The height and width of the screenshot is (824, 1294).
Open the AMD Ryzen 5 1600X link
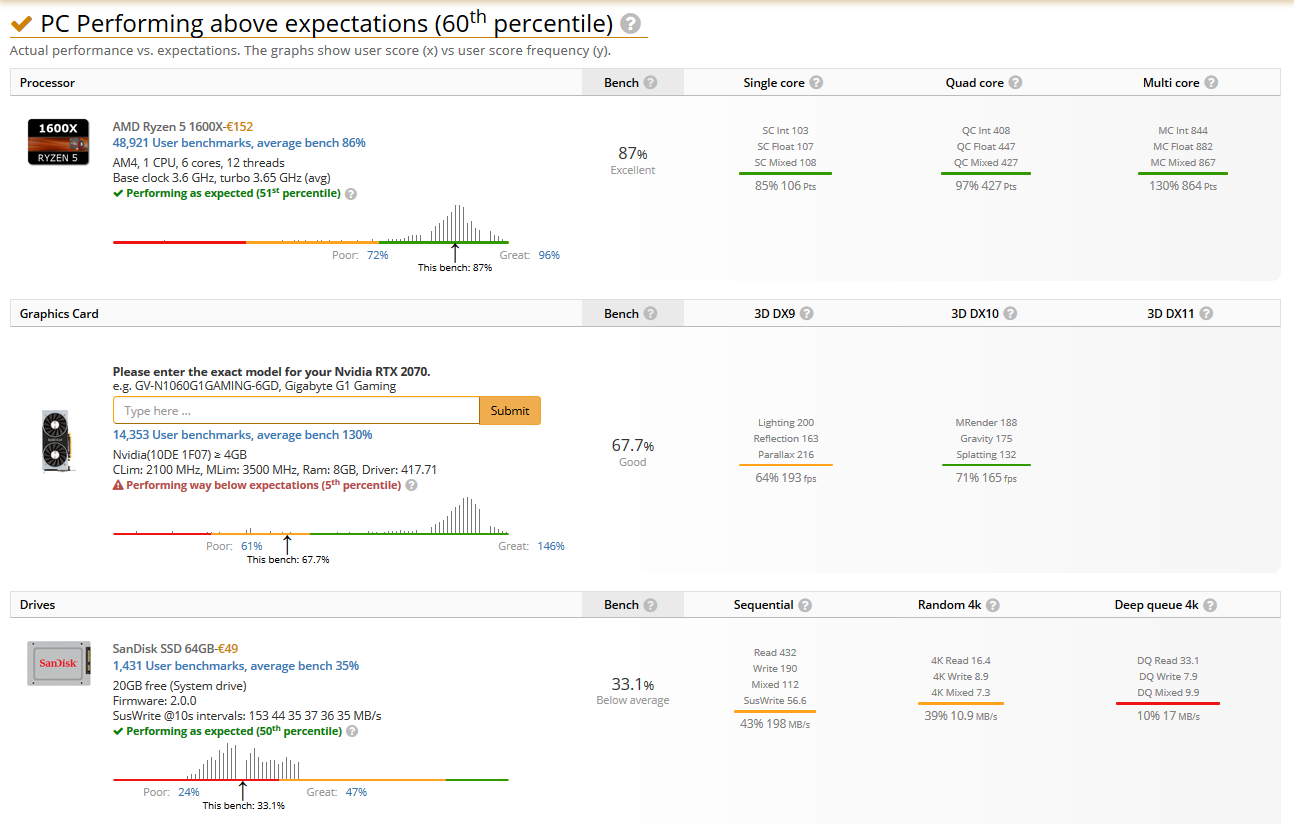tap(167, 127)
